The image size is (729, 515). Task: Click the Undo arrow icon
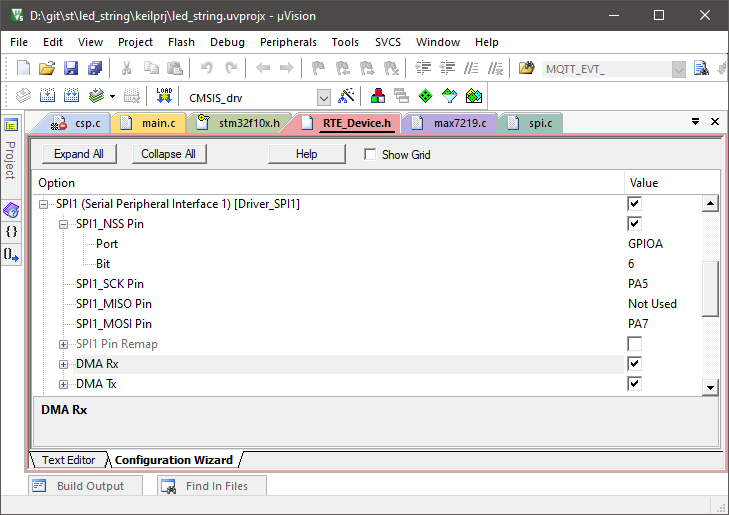tap(206, 68)
